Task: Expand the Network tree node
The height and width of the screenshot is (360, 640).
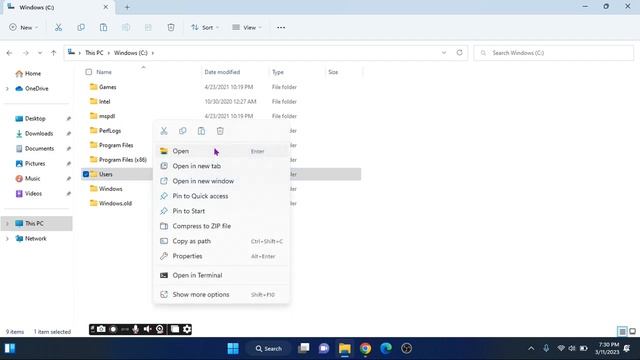Action: (7, 239)
